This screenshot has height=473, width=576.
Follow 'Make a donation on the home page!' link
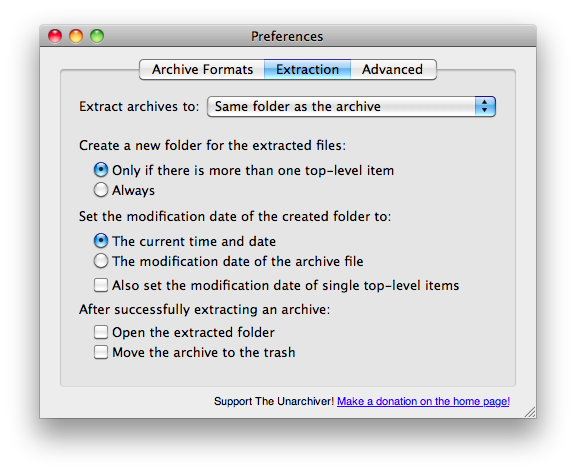[423, 401]
